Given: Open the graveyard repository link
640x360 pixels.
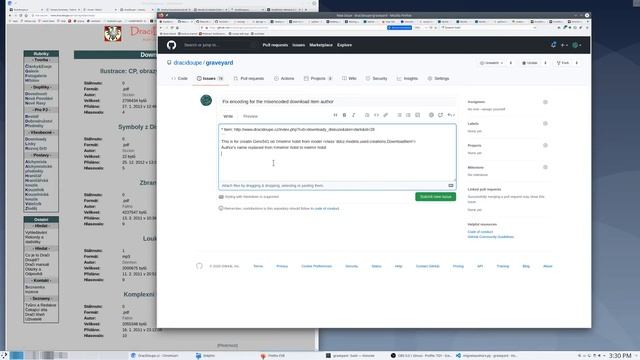Looking at the screenshot, I should (x=219, y=63).
